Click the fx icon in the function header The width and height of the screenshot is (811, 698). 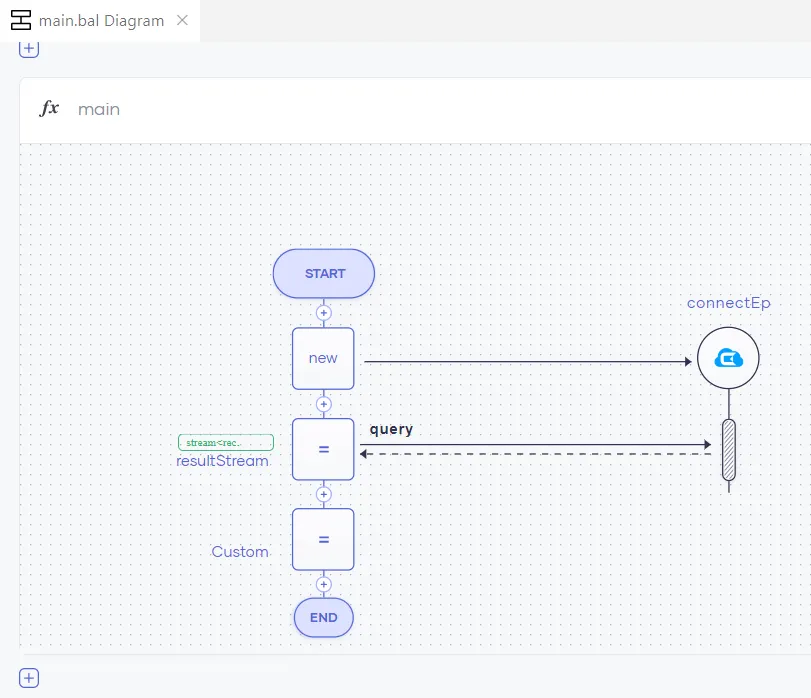pos(49,110)
